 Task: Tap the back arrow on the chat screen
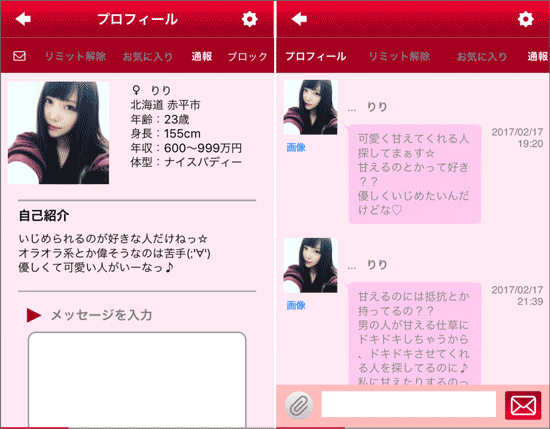coord(299,19)
